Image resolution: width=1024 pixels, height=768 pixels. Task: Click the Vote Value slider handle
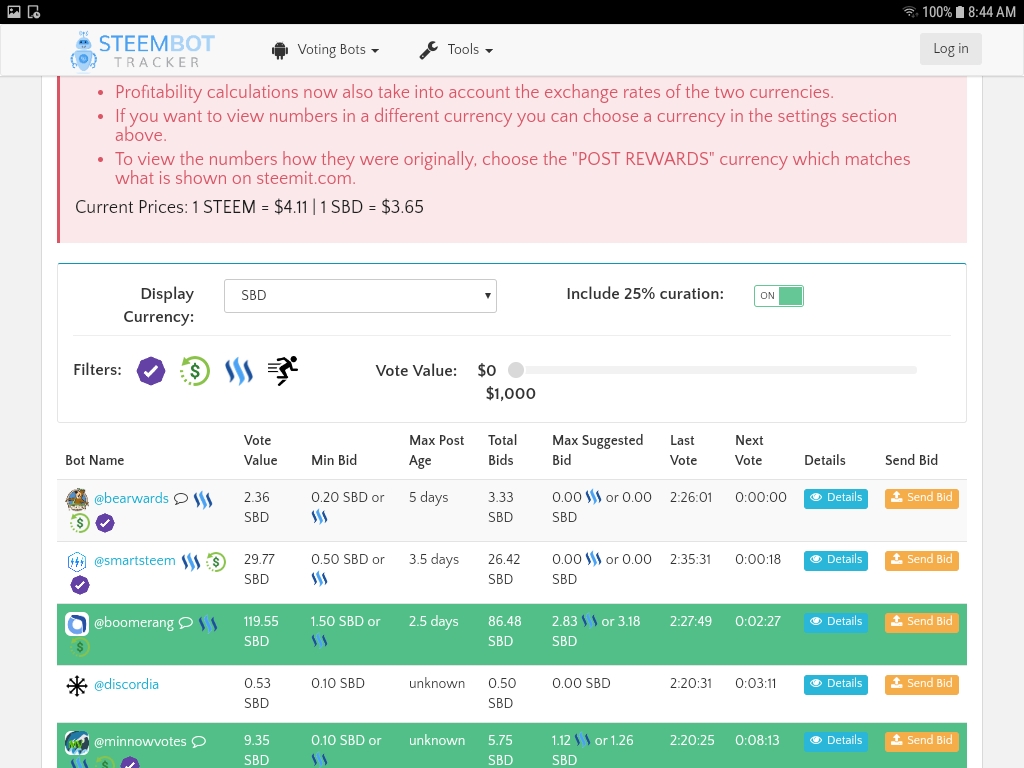tap(516, 370)
